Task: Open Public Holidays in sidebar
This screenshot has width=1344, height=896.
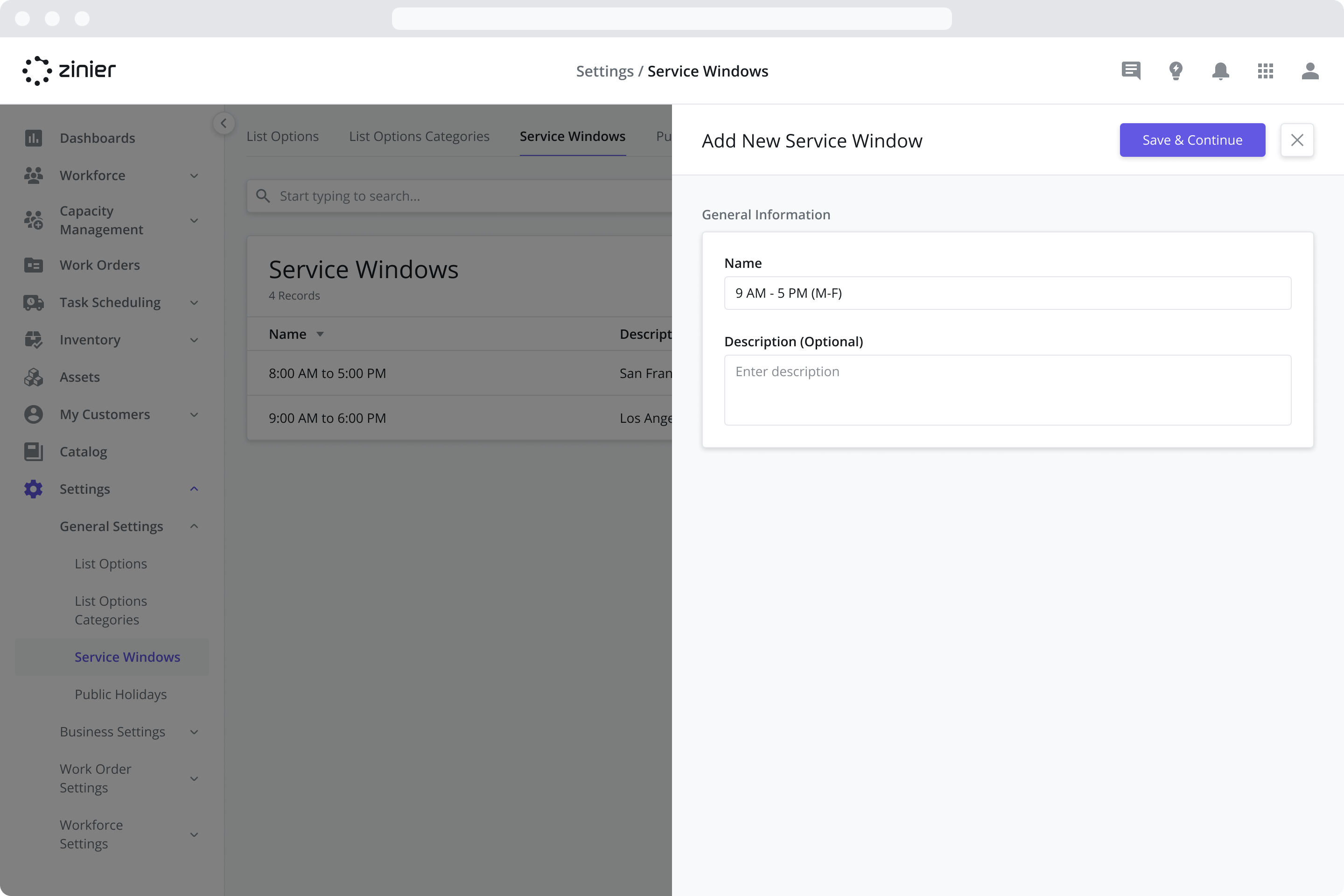Action: [x=120, y=694]
